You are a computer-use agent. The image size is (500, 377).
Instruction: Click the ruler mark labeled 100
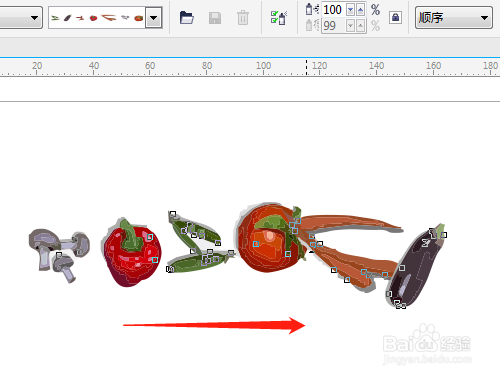point(263,66)
